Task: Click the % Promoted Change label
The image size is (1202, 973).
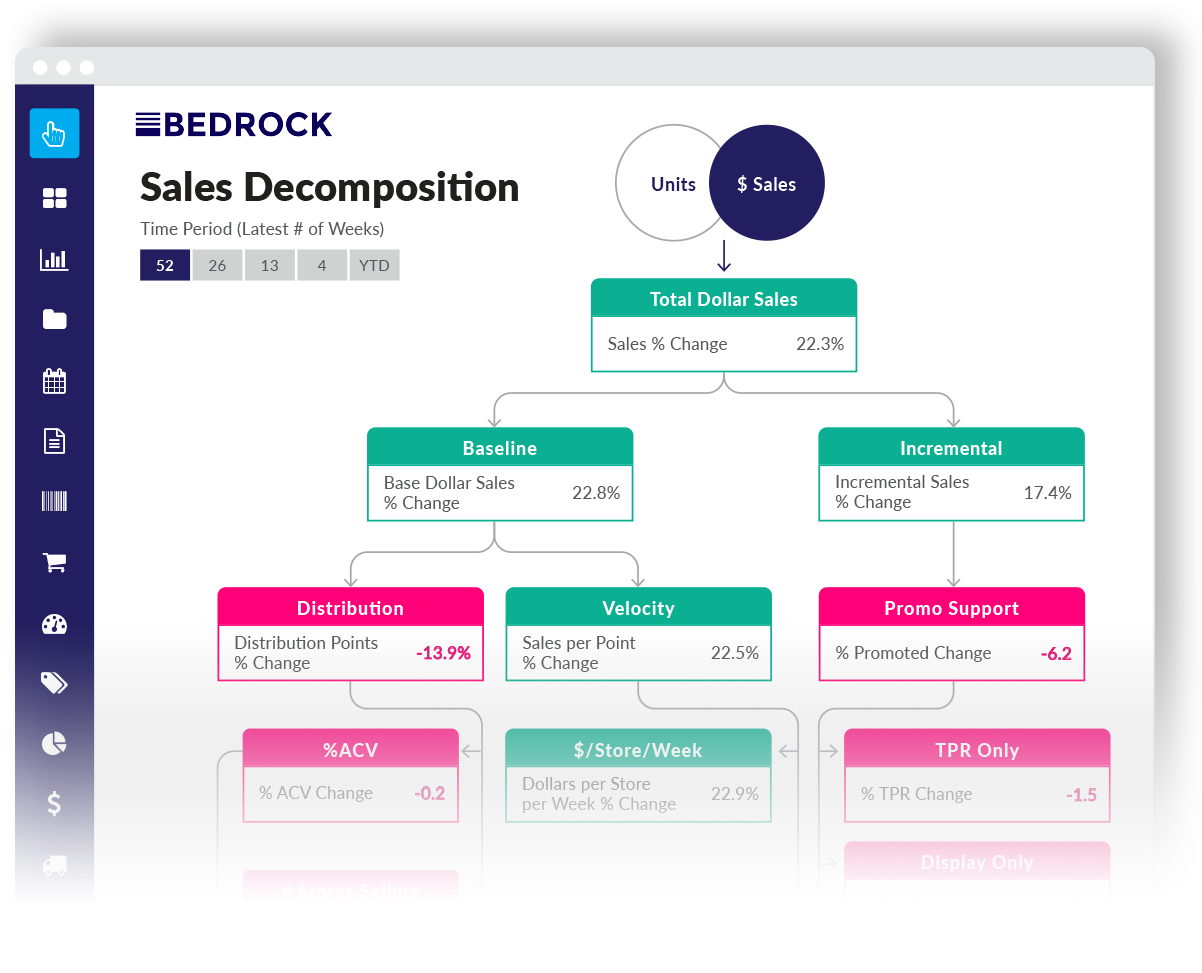Action: tap(913, 653)
